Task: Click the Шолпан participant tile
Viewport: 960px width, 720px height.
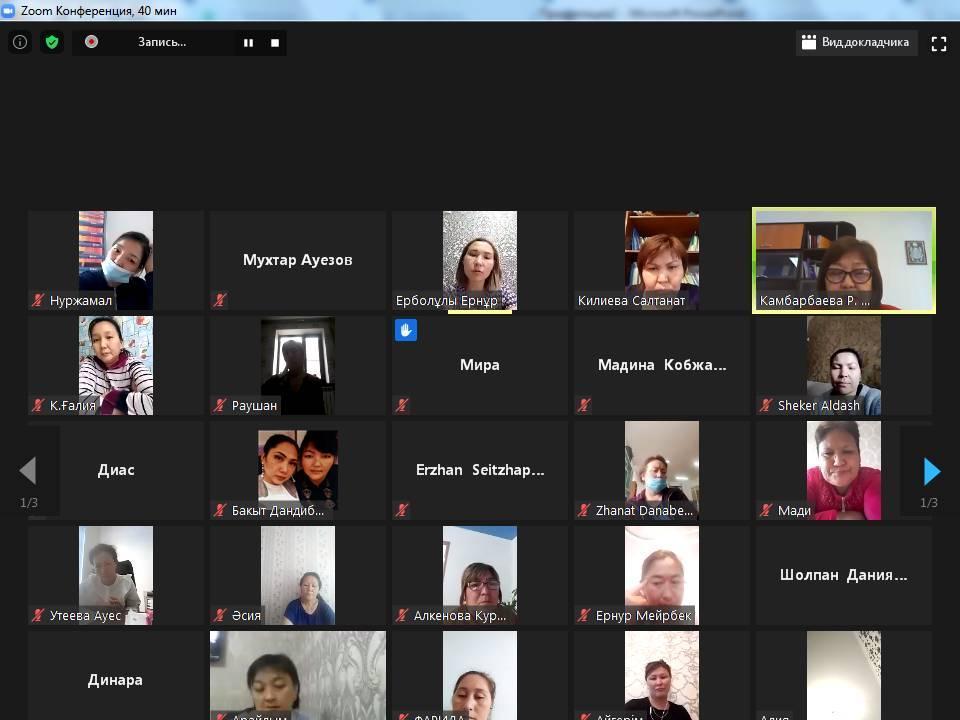Action: [x=843, y=575]
